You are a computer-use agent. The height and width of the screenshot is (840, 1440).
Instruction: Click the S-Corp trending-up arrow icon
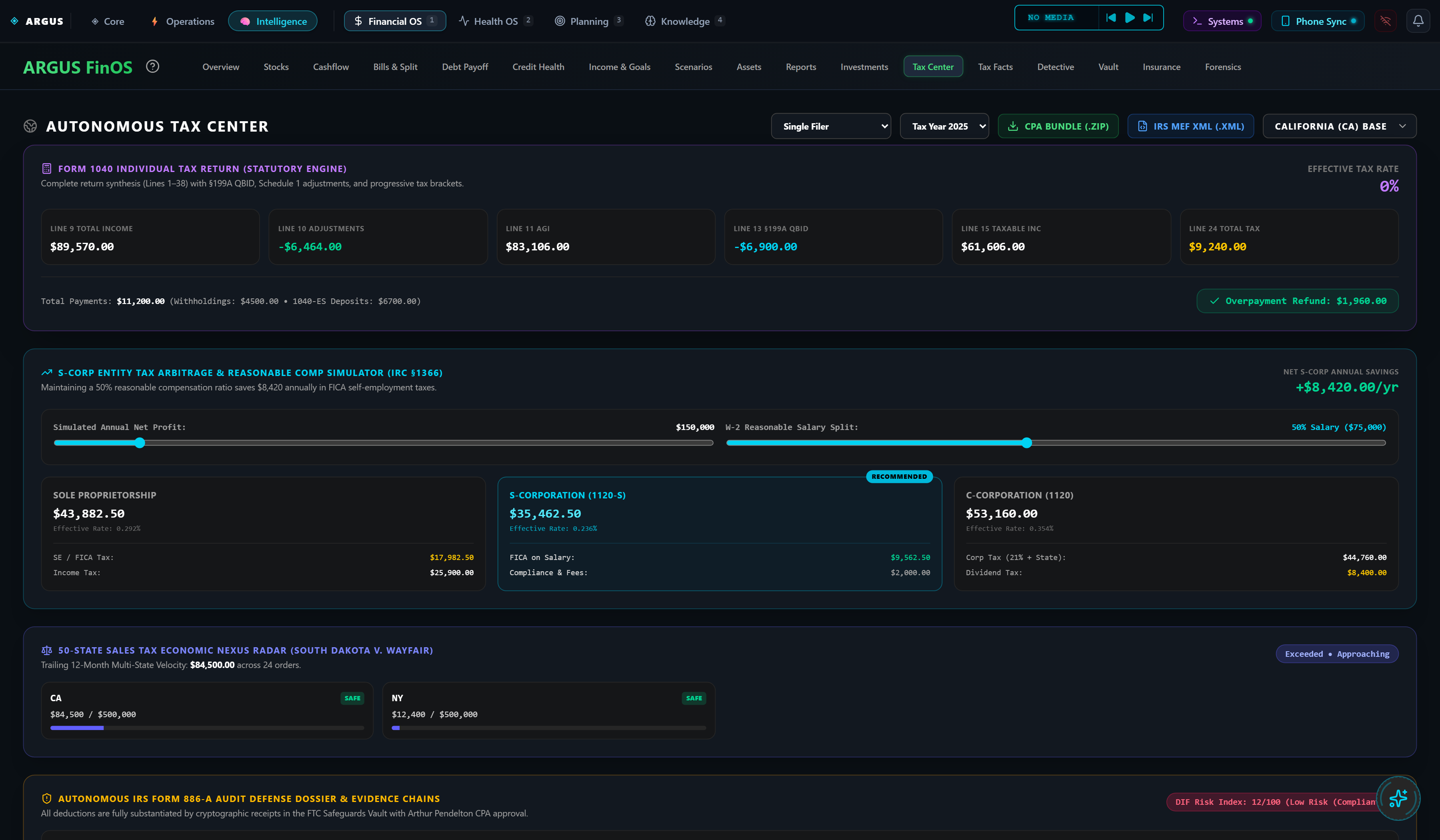click(x=47, y=372)
